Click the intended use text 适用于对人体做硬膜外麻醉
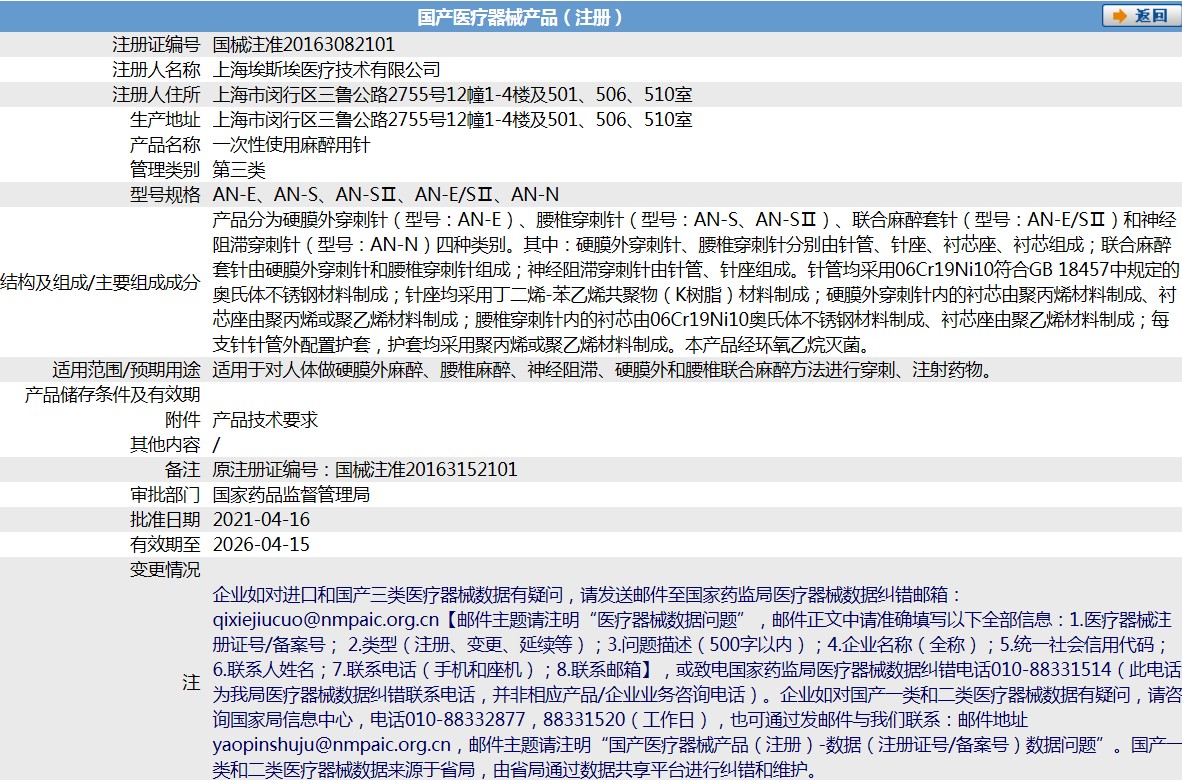The height and width of the screenshot is (780, 1182). (x=318, y=370)
